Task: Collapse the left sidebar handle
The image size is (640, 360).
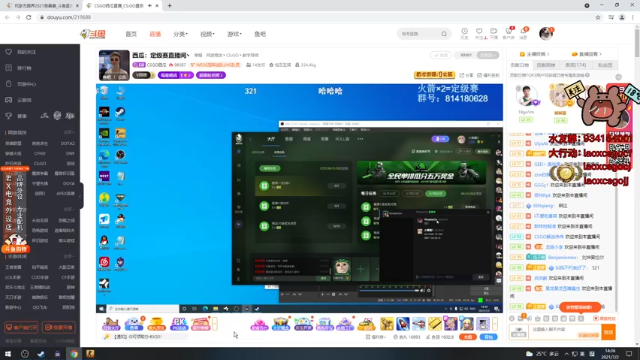Action: click(81, 196)
